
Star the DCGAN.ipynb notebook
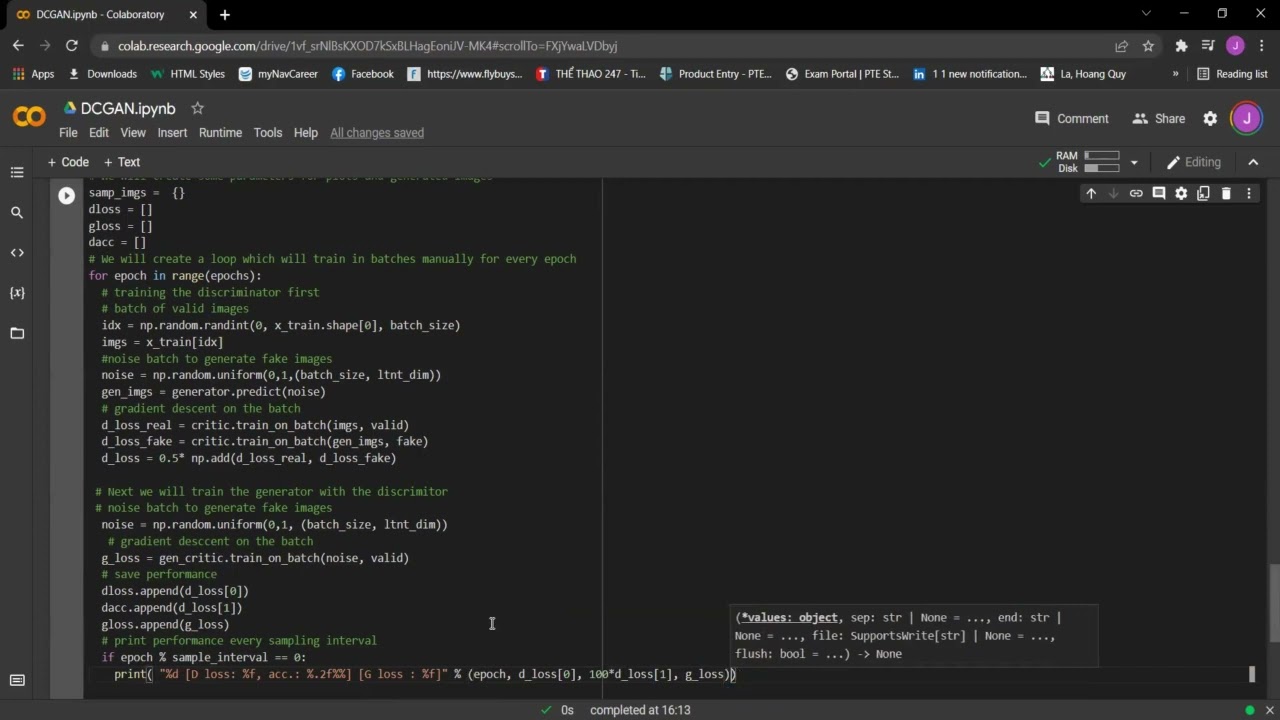click(x=197, y=108)
